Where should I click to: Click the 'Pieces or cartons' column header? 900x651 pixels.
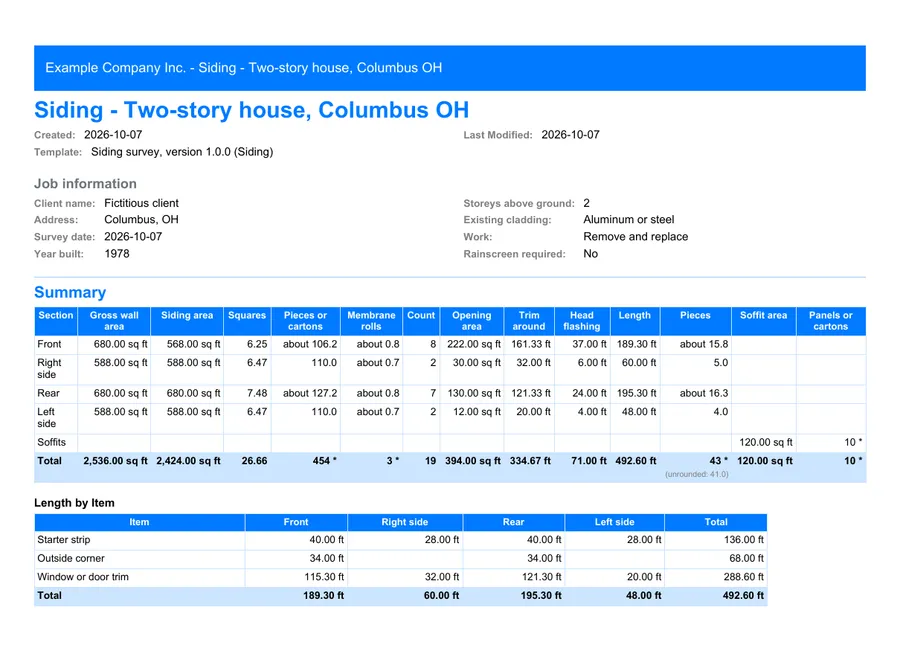pos(305,321)
